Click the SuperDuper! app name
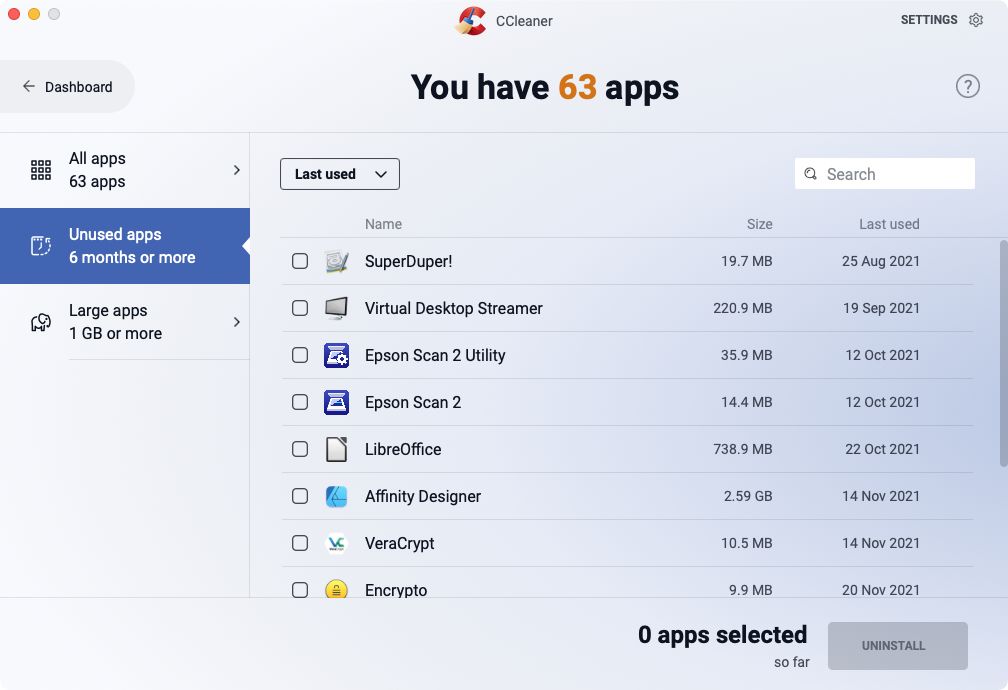 (408, 261)
